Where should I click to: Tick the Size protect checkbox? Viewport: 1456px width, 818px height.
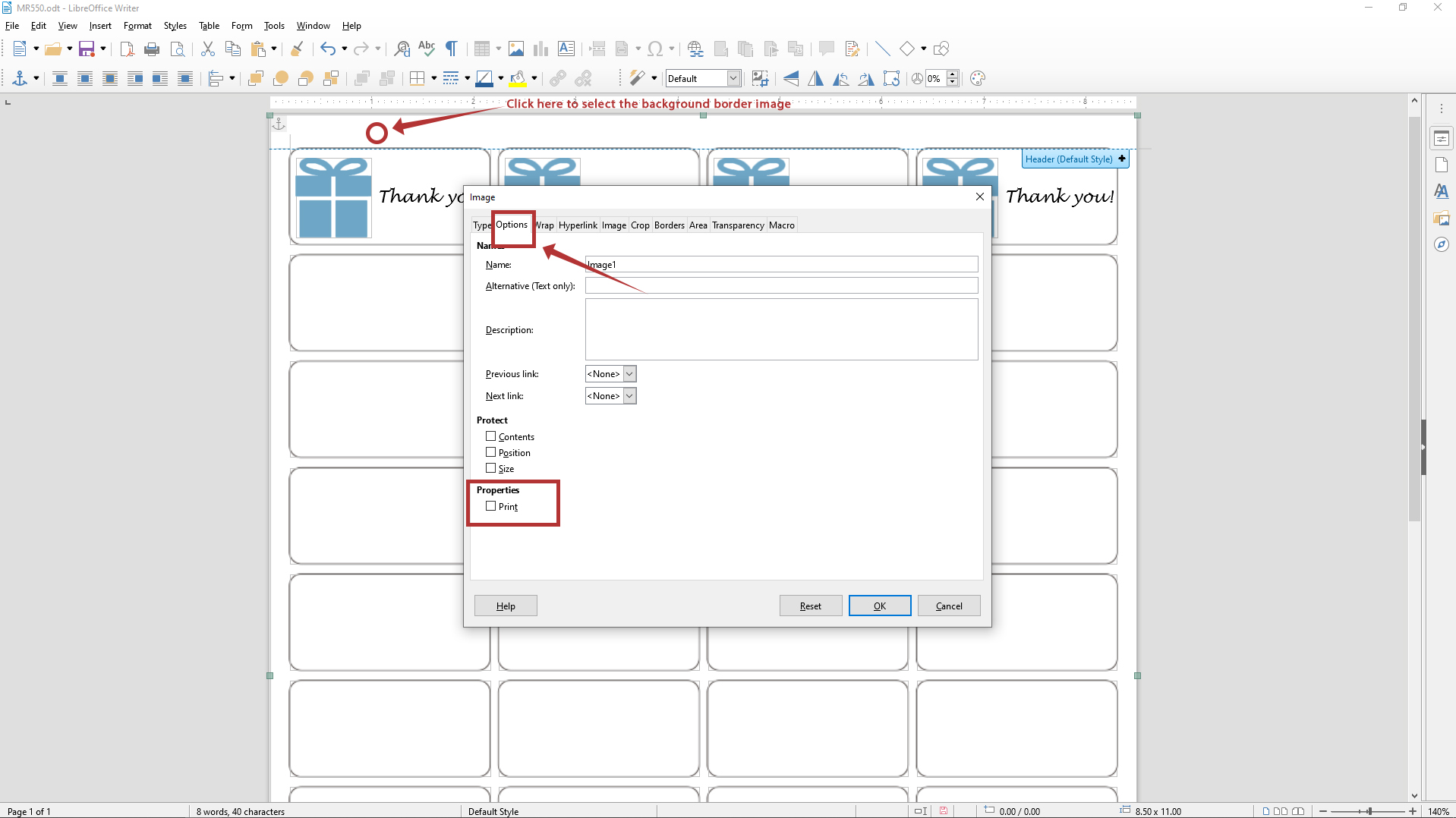coord(491,468)
